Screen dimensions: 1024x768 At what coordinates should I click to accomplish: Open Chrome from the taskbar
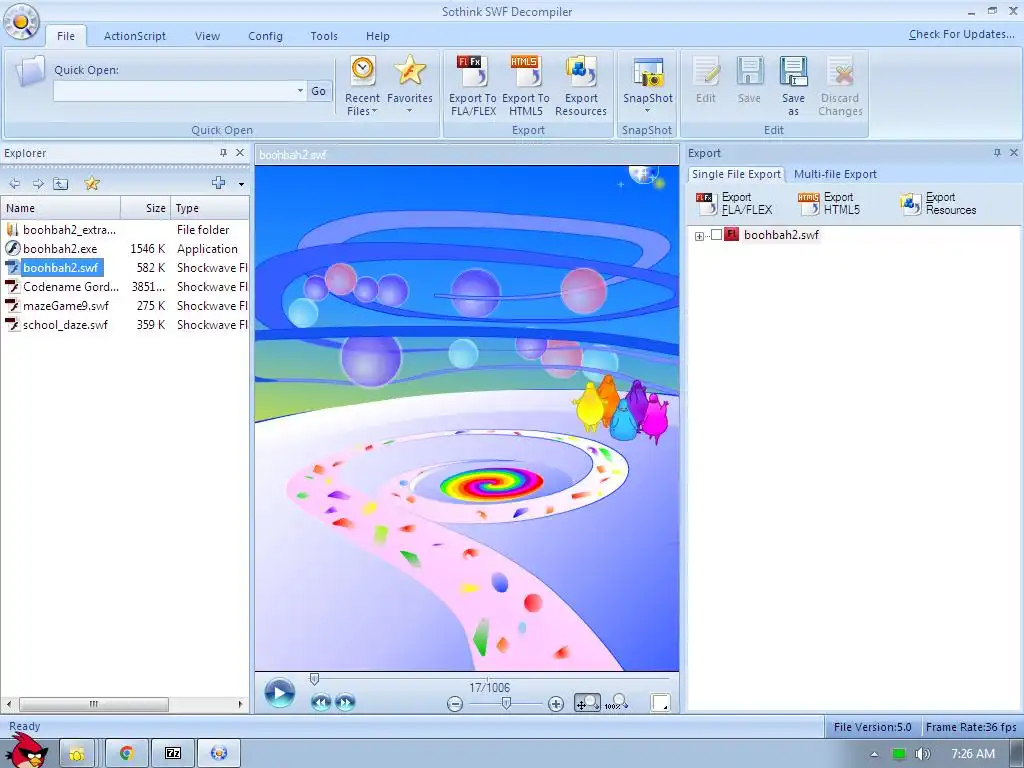[x=127, y=753]
